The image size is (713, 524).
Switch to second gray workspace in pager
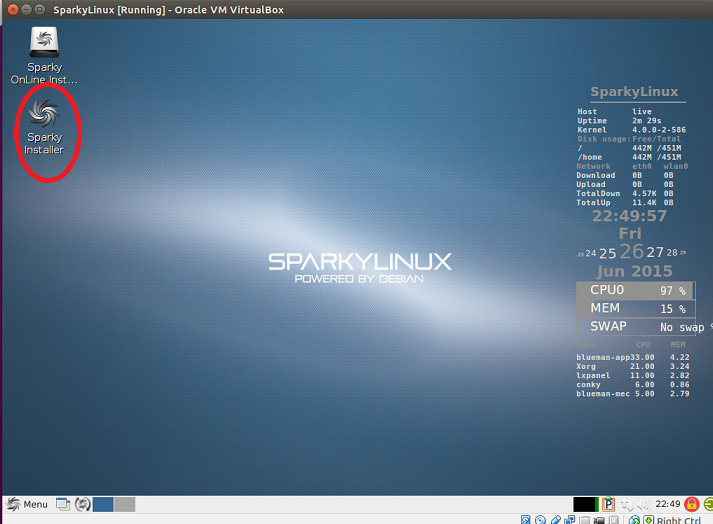point(125,504)
